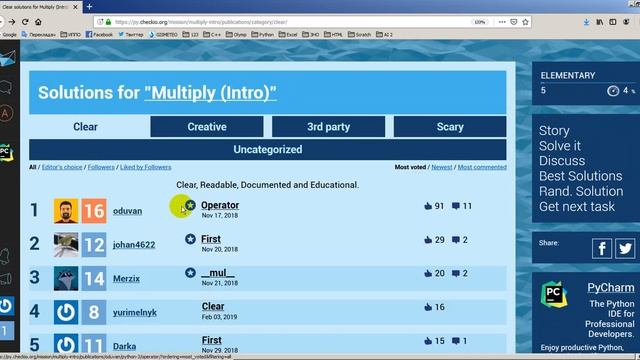Image resolution: width=640 pixels, height=360 pixels.
Task: Click the yurimelnyk username link
Action: [135, 313]
